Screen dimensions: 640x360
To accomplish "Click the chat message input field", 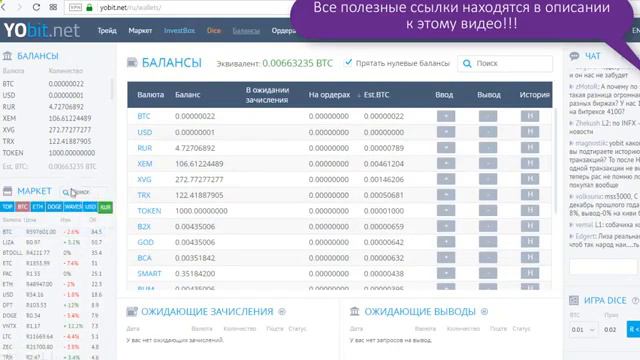I will (603, 266).
